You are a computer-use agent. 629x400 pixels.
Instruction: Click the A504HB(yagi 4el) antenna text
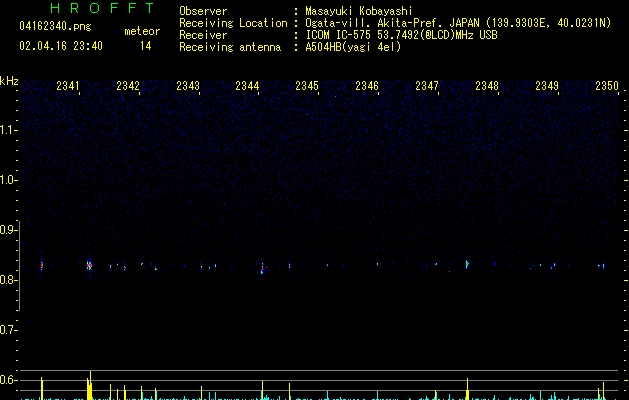pyautogui.click(x=353, y=47)
